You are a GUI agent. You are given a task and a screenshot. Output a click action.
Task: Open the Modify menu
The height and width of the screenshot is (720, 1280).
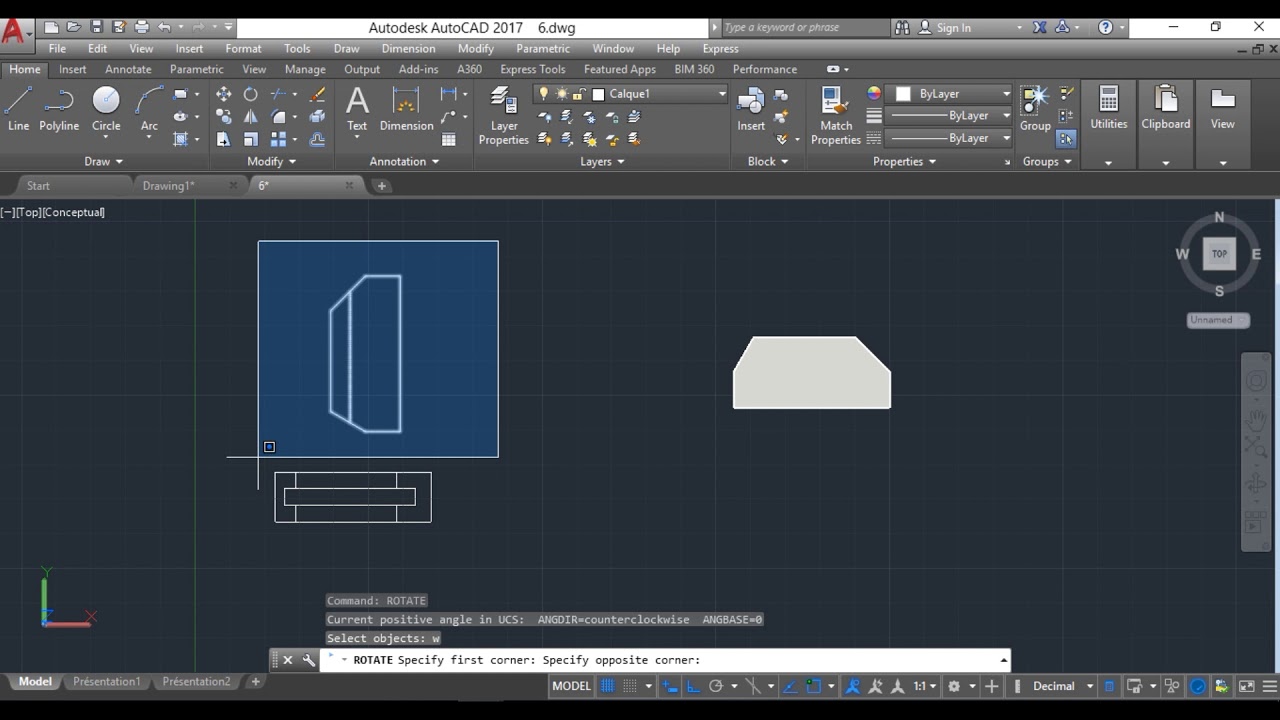coord(475,48)
